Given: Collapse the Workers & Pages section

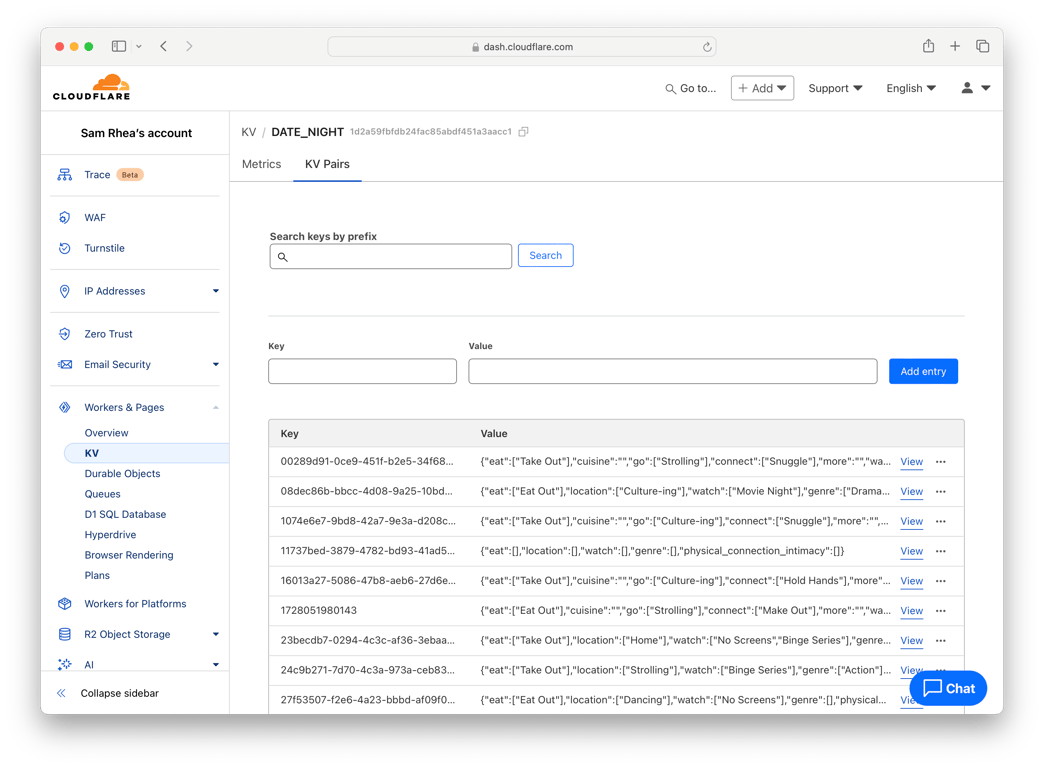Looking at the screenshot, I should click(x=216, y=408).
